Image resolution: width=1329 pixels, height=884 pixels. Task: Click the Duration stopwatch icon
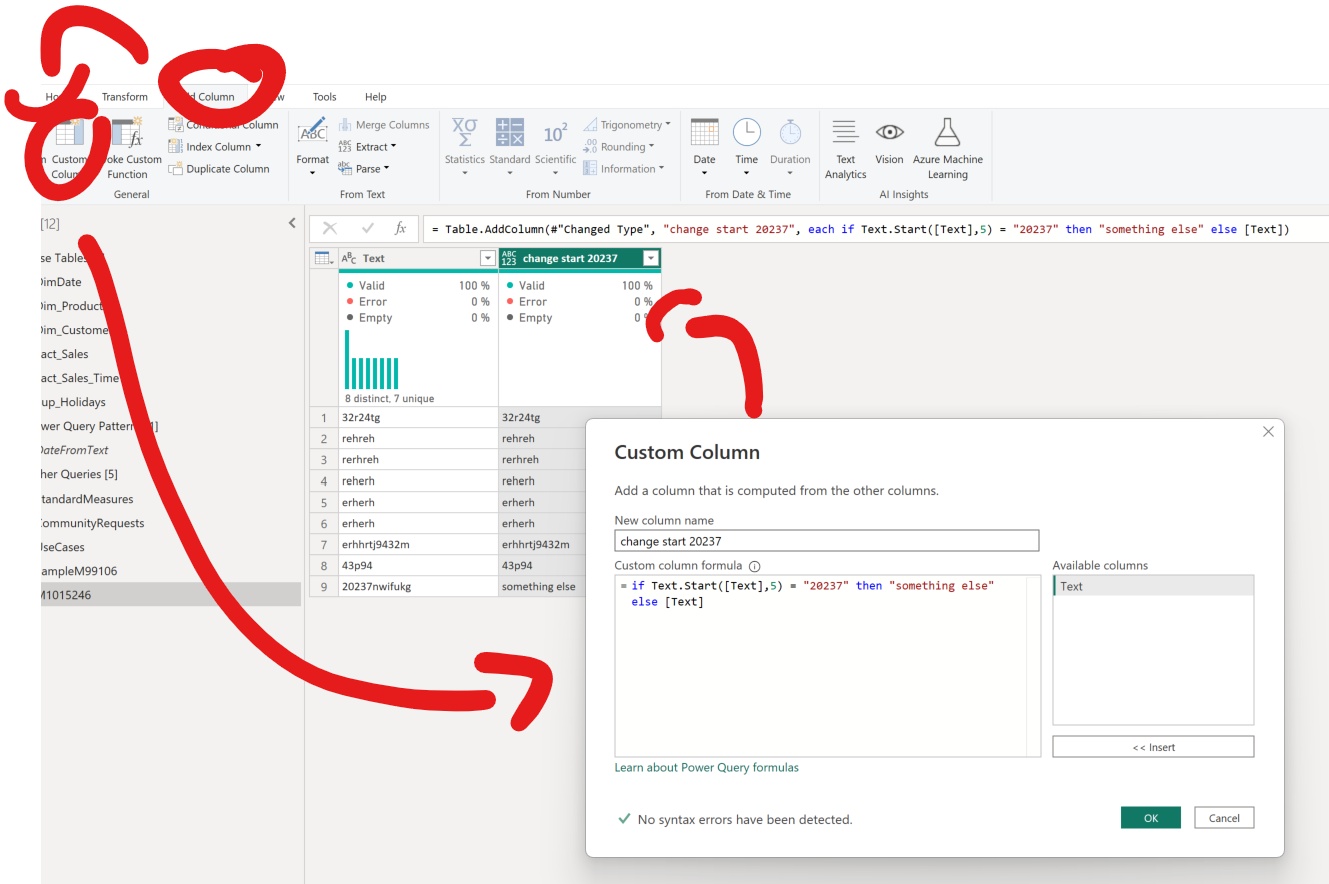point(790,133)
